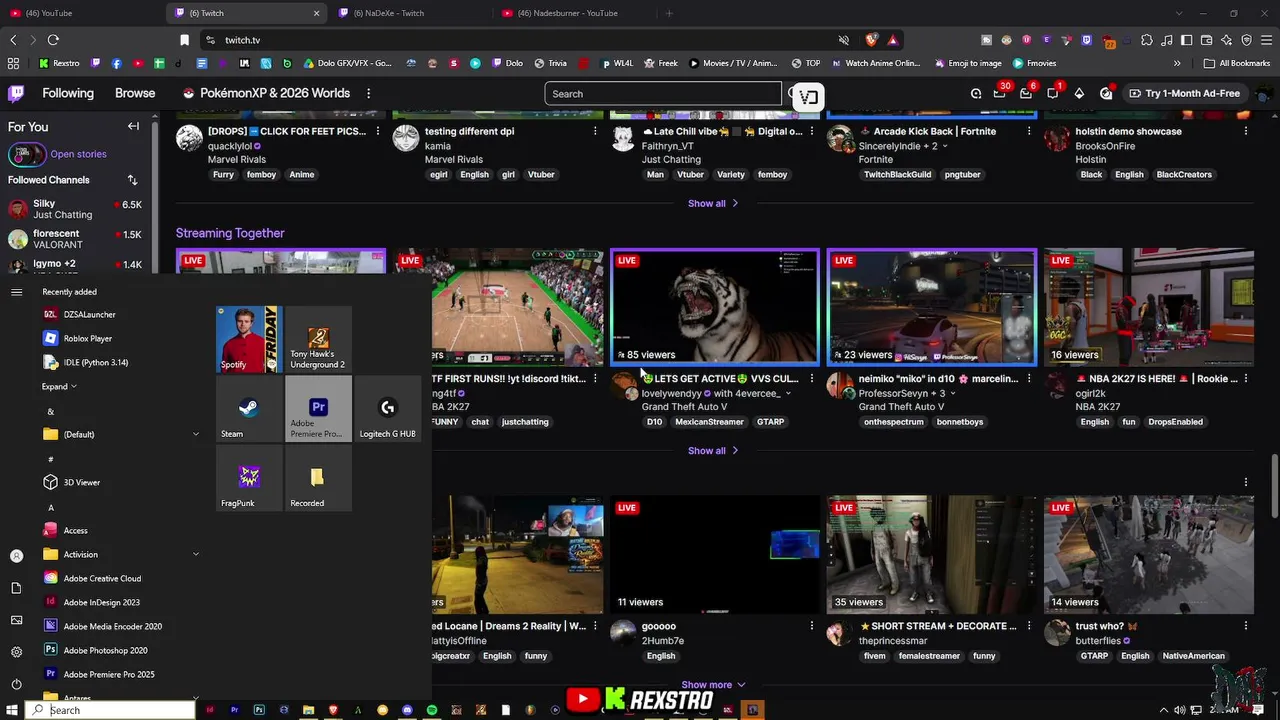Bookmark this page in the address bar
The image size is (1280, 720).
184,40
